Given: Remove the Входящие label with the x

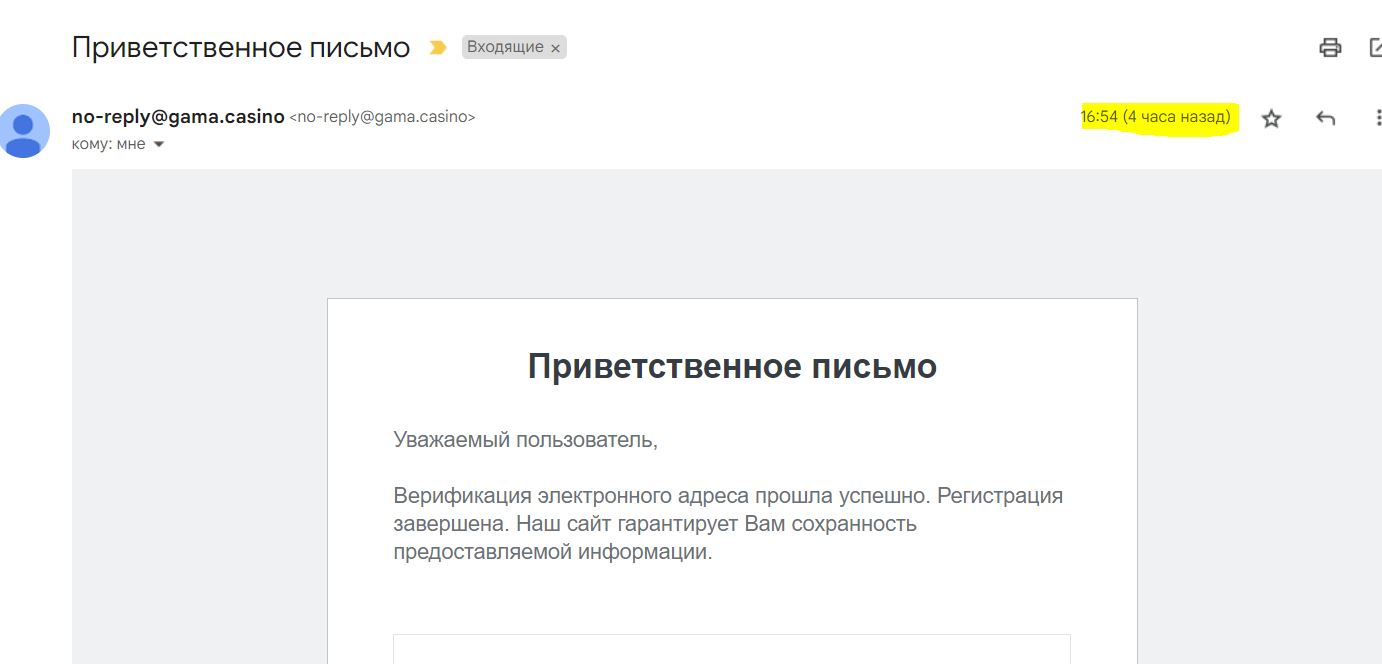Looking at the screenshot, I should pos(556,48).
